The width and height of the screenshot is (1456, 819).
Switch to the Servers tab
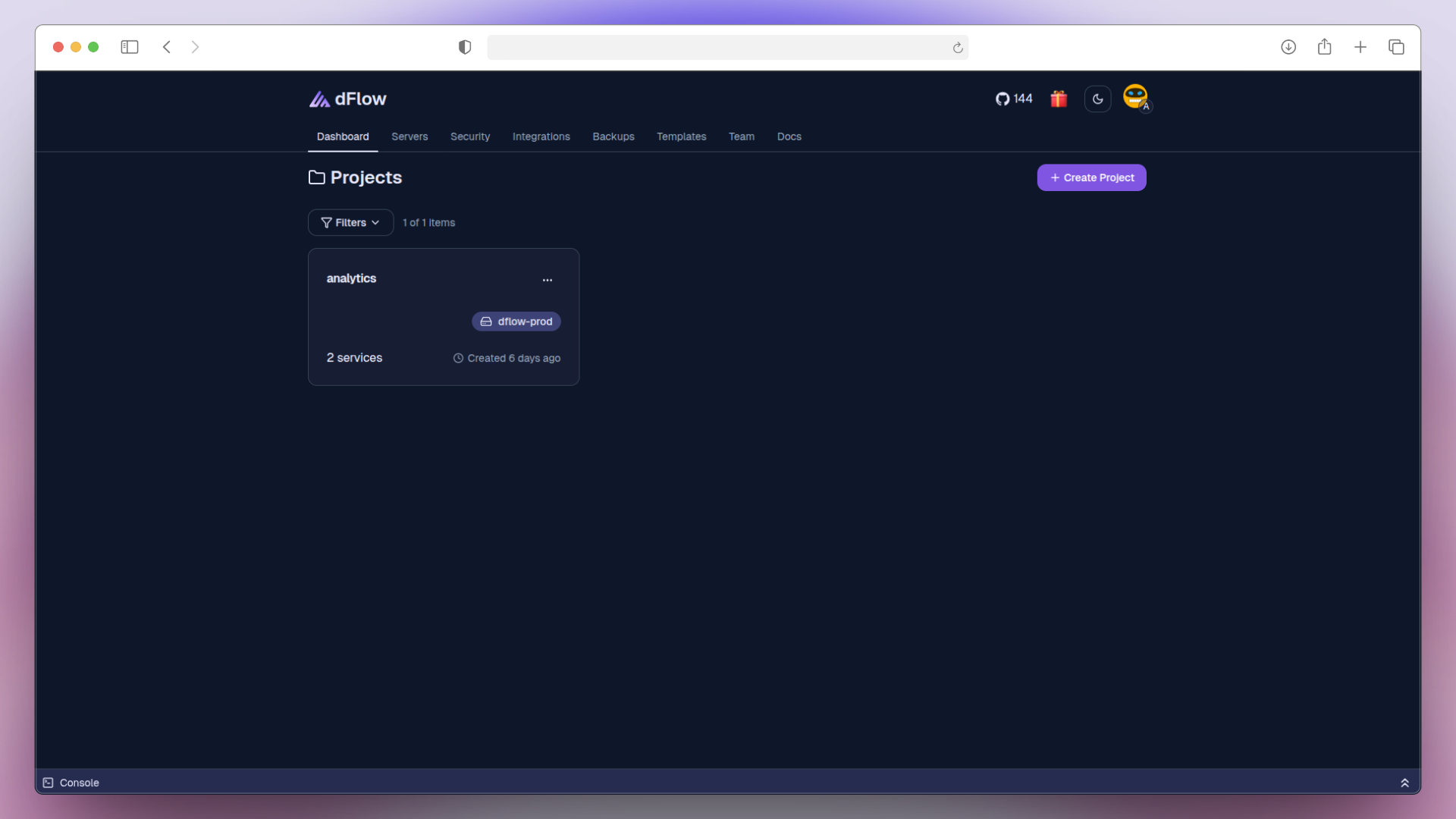tap(409, 136)
